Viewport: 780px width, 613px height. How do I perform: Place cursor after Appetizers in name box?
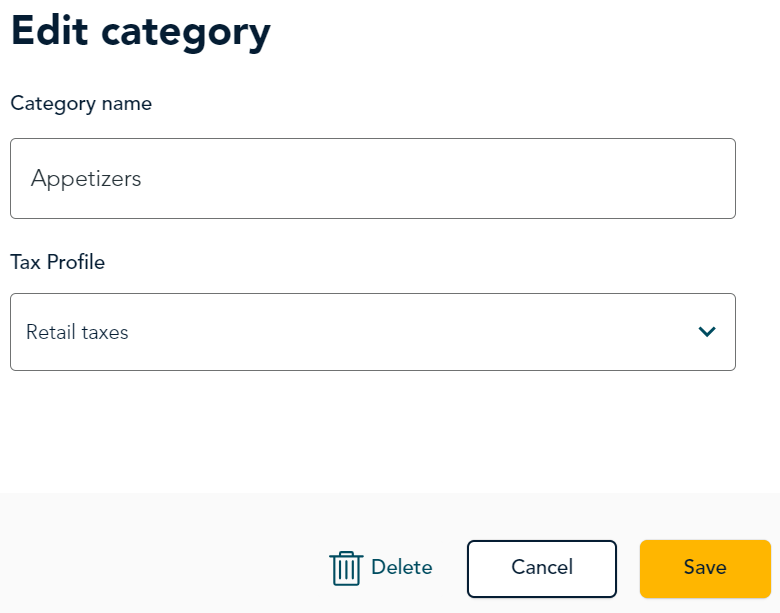(x=143, y=179)
